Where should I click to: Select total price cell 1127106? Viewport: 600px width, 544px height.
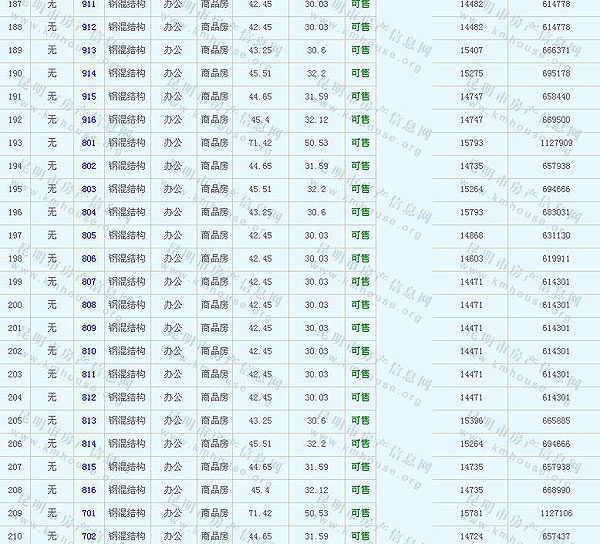pos(556,513)
